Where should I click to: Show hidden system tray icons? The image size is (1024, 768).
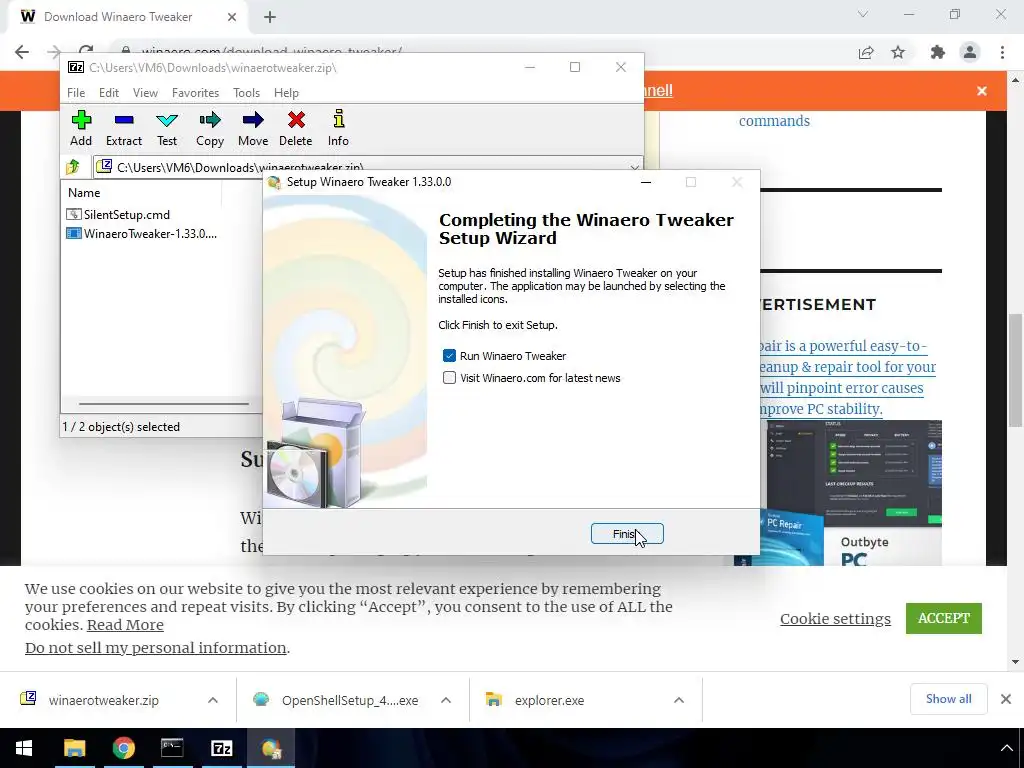pyautogui.click(x=1006, y=748)
